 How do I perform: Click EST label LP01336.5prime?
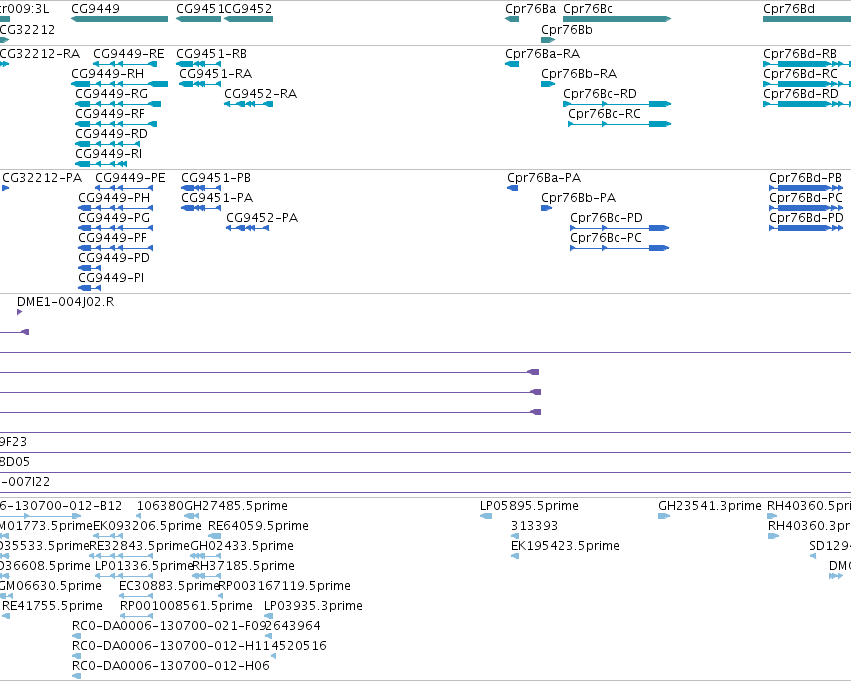click(144, 566)
